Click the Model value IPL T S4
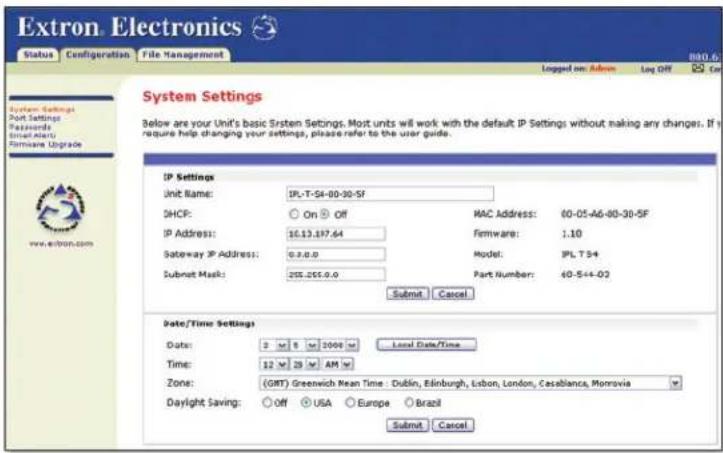The image size is (723, 453). (580, 254)
